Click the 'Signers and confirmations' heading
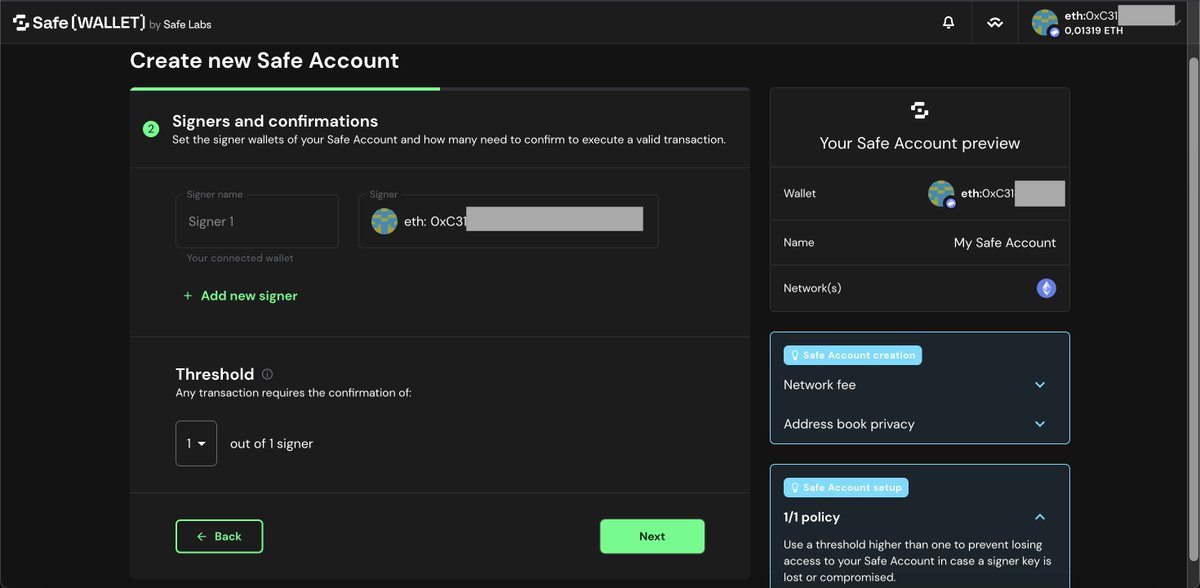Image resolution: width=1200 pixels, height=588 pixels. pyautogui.click(x=275, y=121)
